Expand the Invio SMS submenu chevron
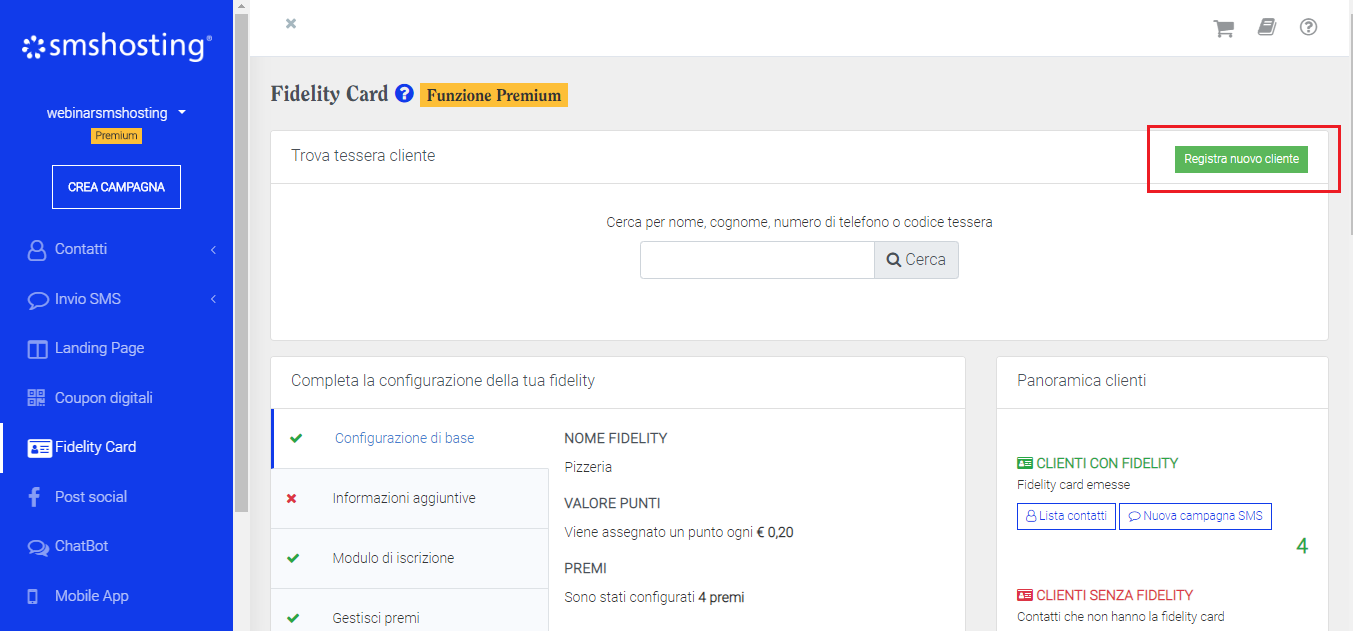Image resolution: width=1353 pixels, height=631 pixels. click(x=212, y=298)
